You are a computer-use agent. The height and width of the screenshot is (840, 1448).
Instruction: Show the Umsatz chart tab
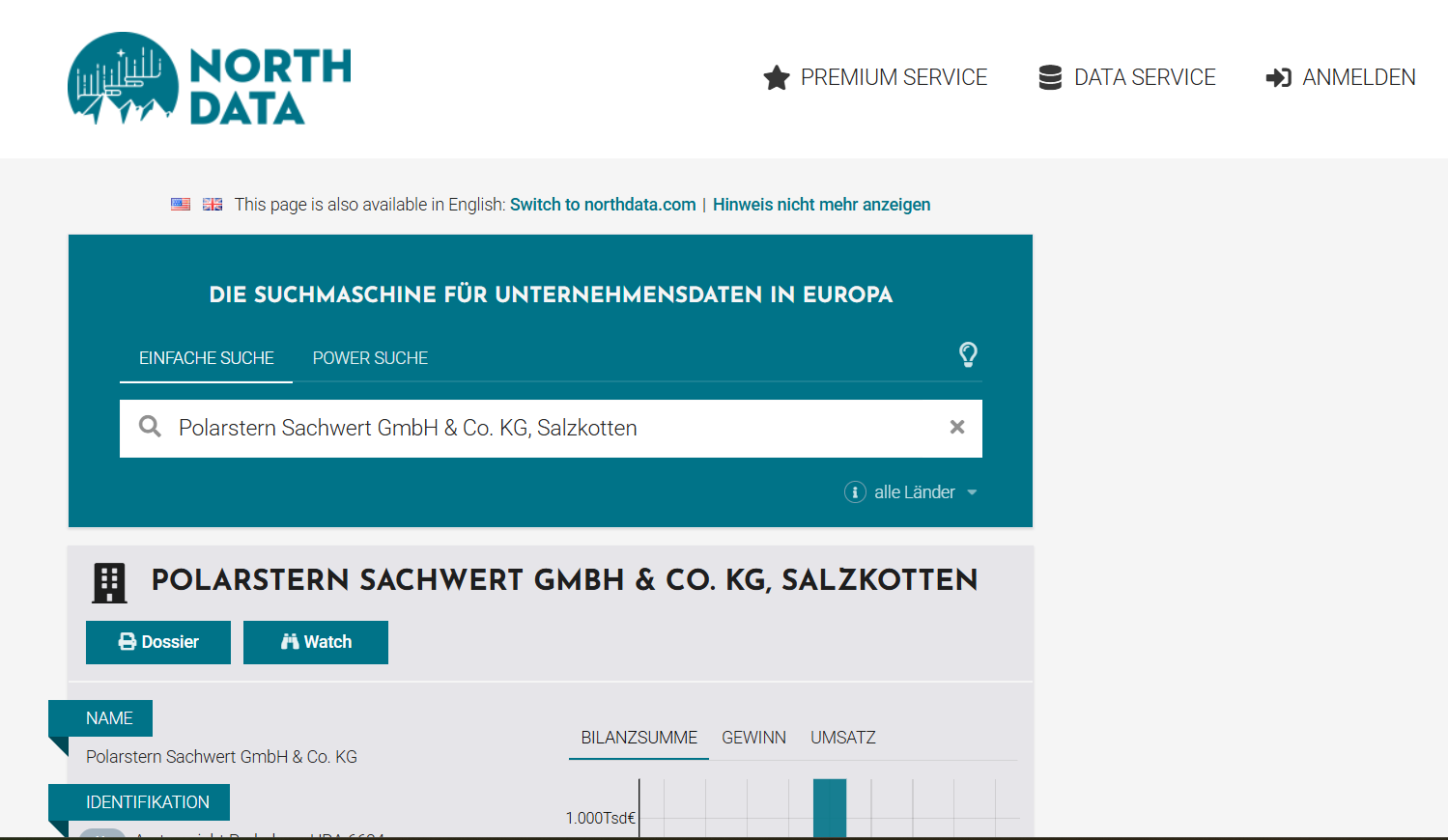[842, 738]
